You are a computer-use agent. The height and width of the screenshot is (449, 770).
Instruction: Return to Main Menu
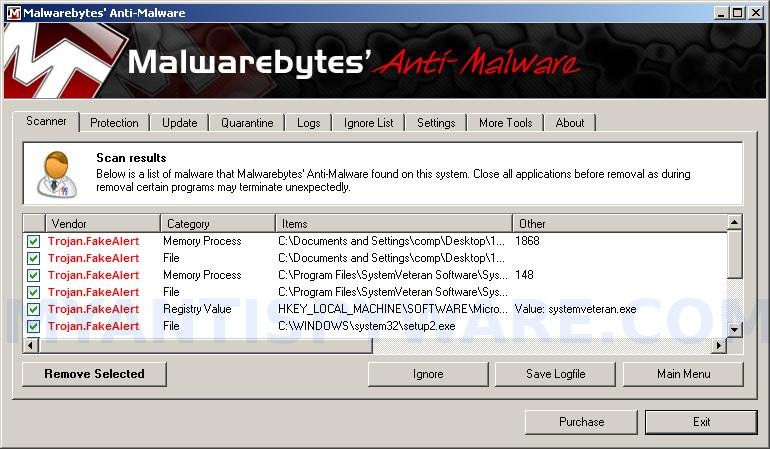[683, 374]
